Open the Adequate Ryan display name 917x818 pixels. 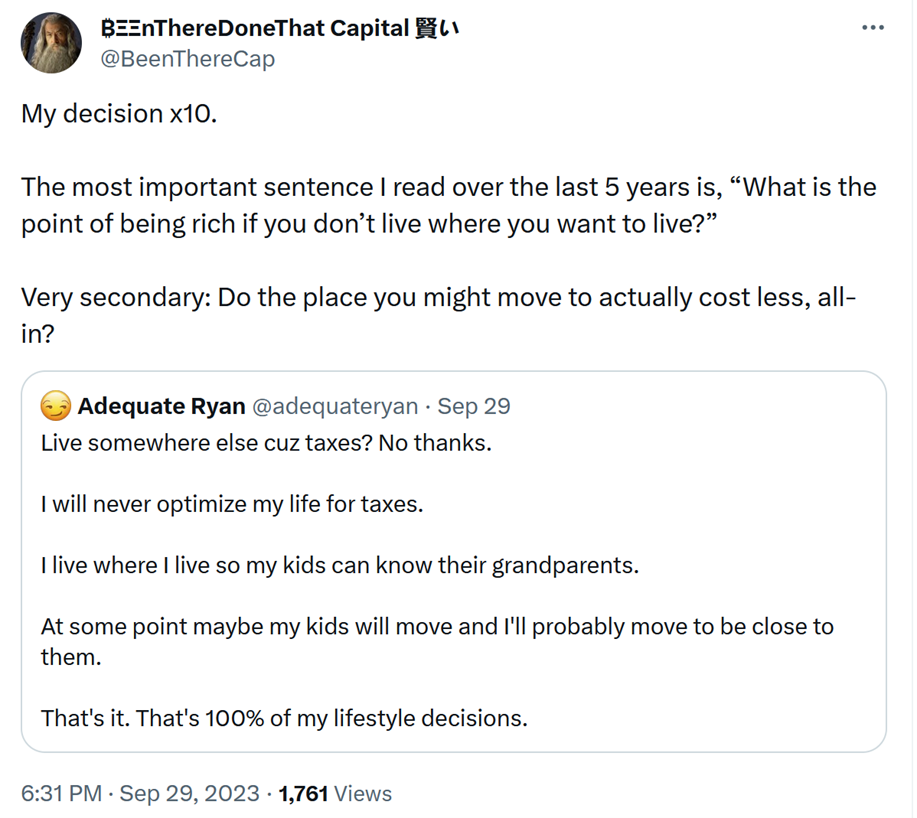pos(161,406)
